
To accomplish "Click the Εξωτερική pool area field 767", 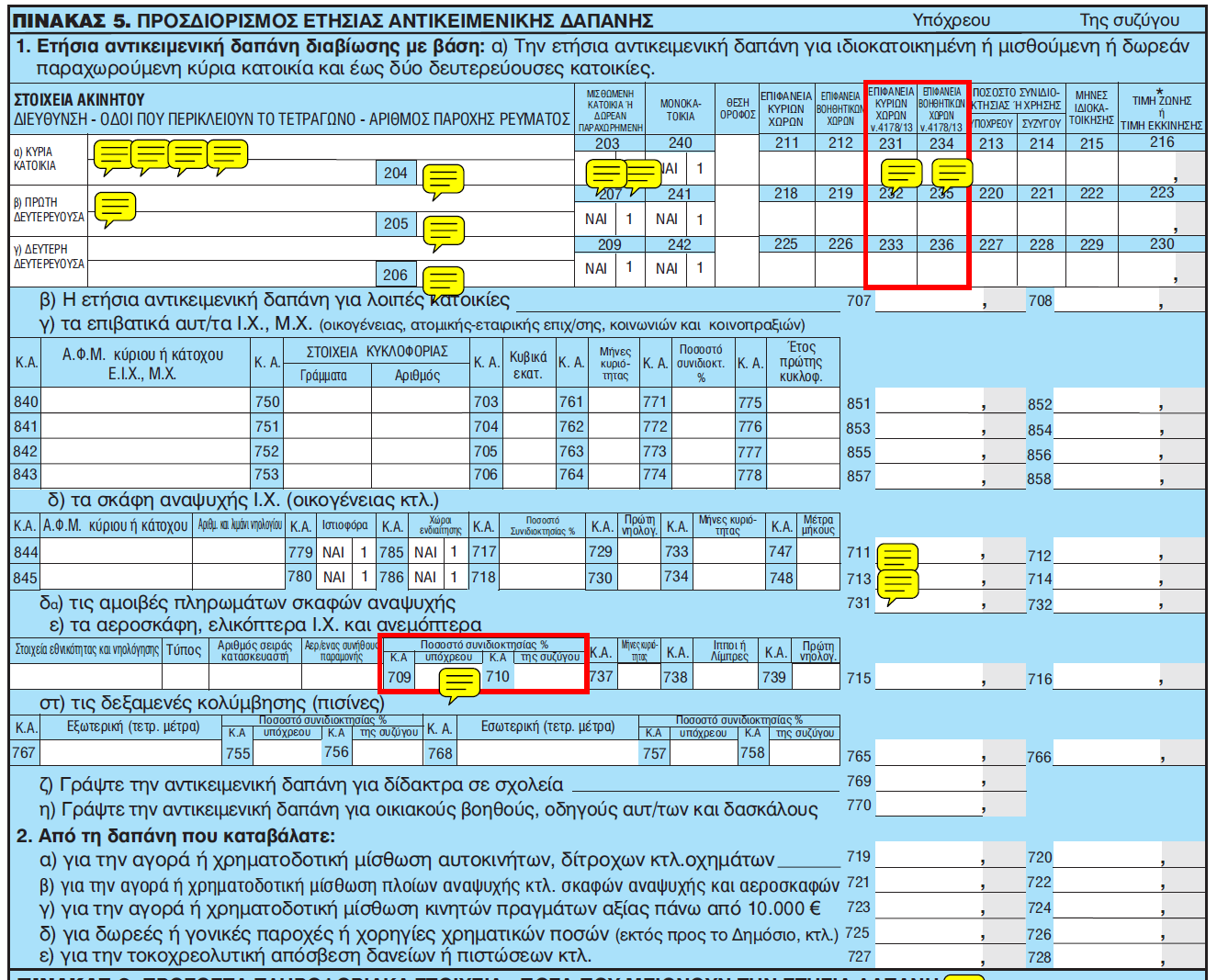I will (x=131, y=753).
